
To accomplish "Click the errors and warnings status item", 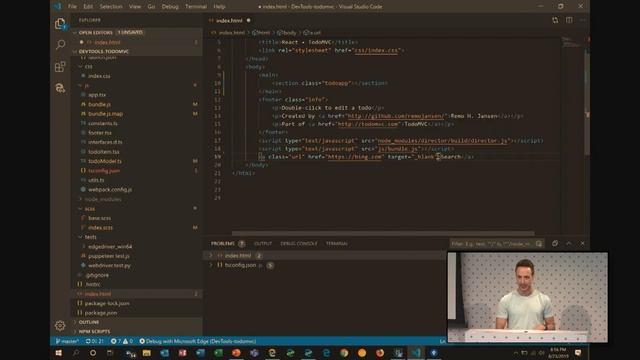I will tap(122, 341).
